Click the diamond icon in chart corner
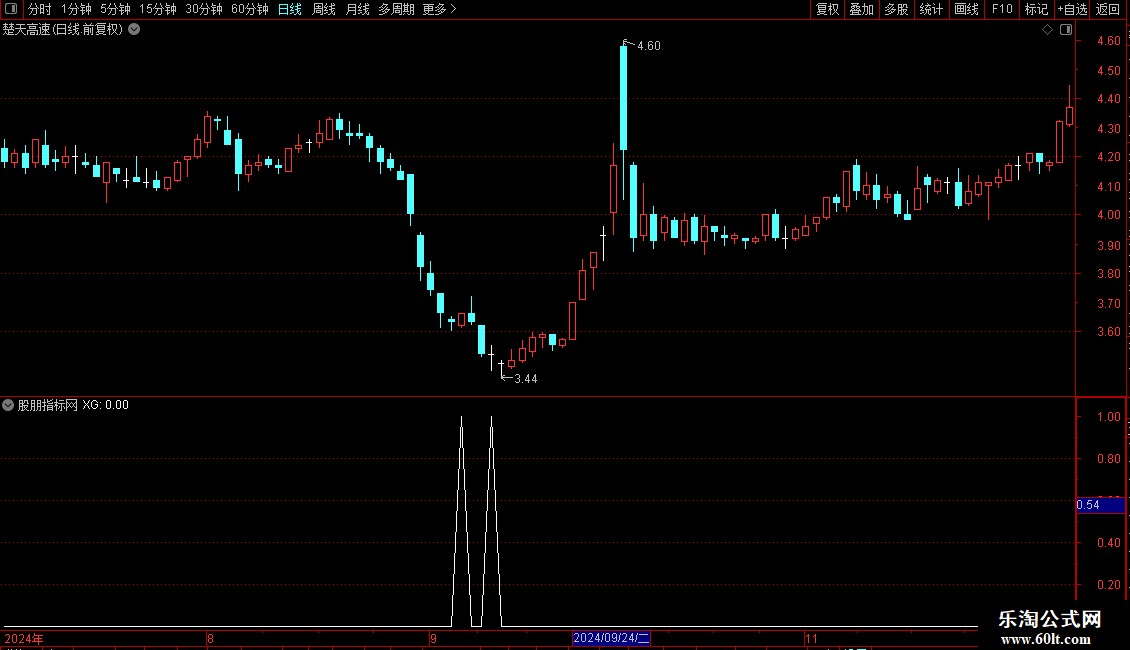 click(1048, 30)
